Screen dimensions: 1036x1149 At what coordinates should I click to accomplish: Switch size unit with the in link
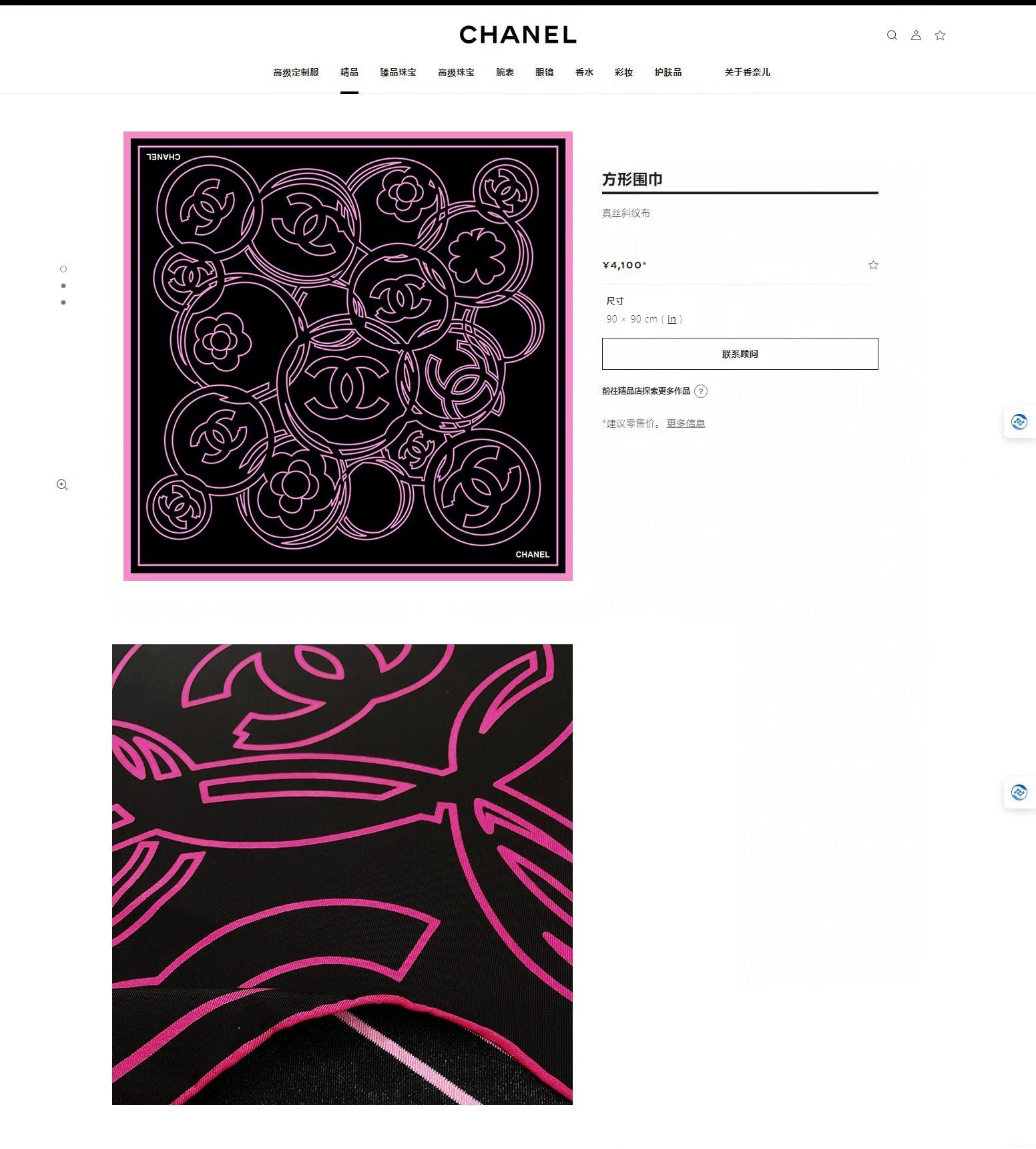672,319
